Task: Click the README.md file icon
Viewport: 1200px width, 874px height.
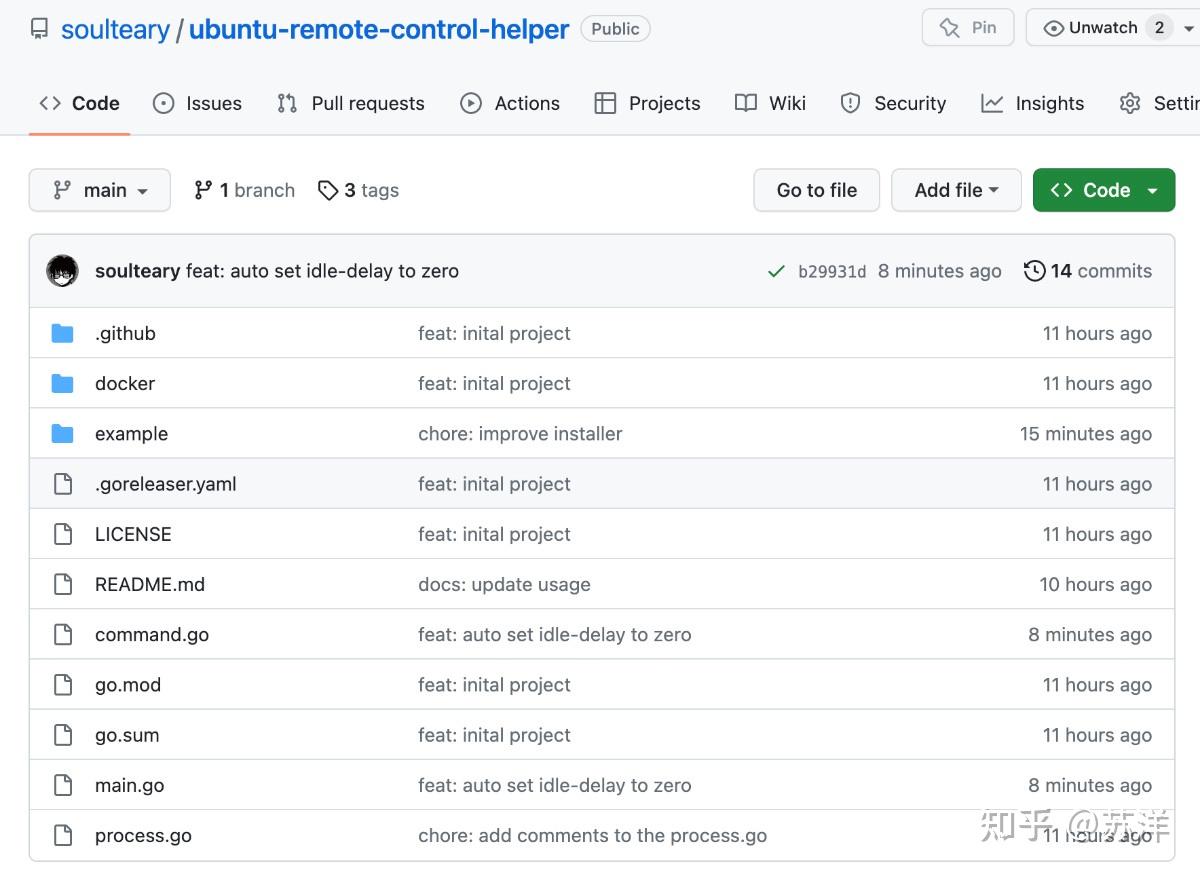Action: tap(63, 584)
